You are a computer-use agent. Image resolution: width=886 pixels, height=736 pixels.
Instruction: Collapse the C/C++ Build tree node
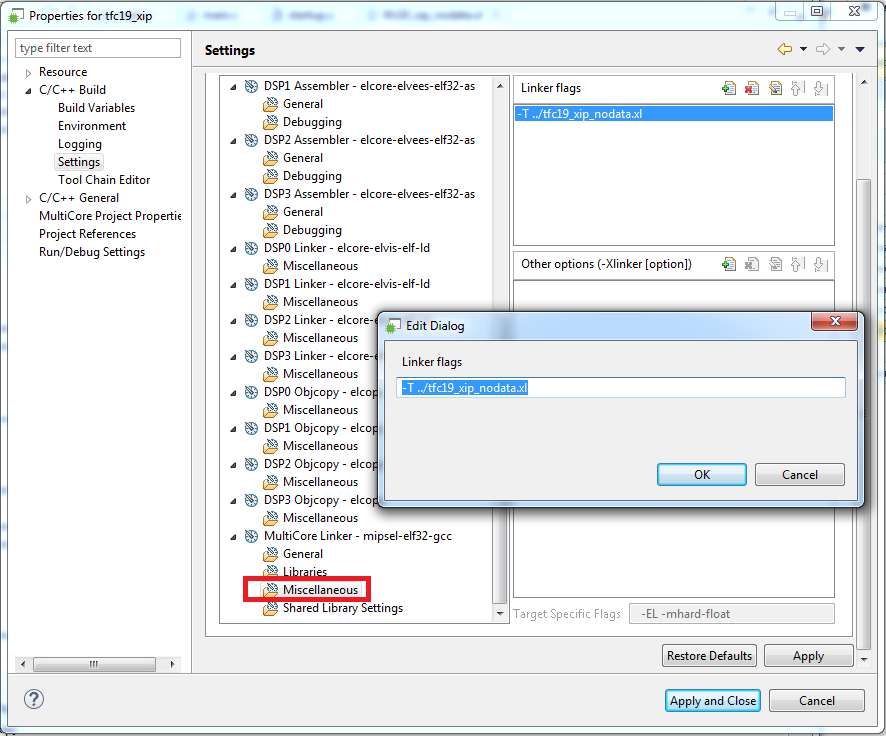coord(28,91)
